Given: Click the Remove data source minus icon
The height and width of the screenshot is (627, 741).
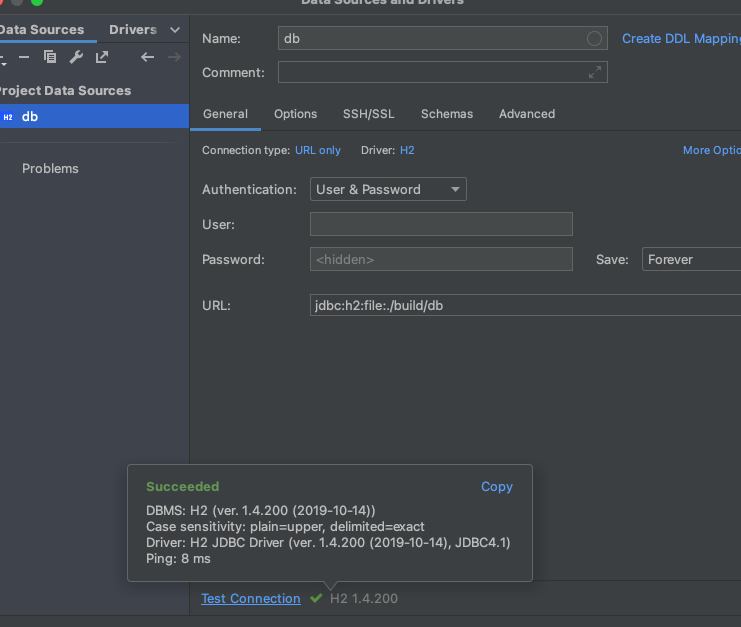Looking at the screenshot, I should pos(24,57).
